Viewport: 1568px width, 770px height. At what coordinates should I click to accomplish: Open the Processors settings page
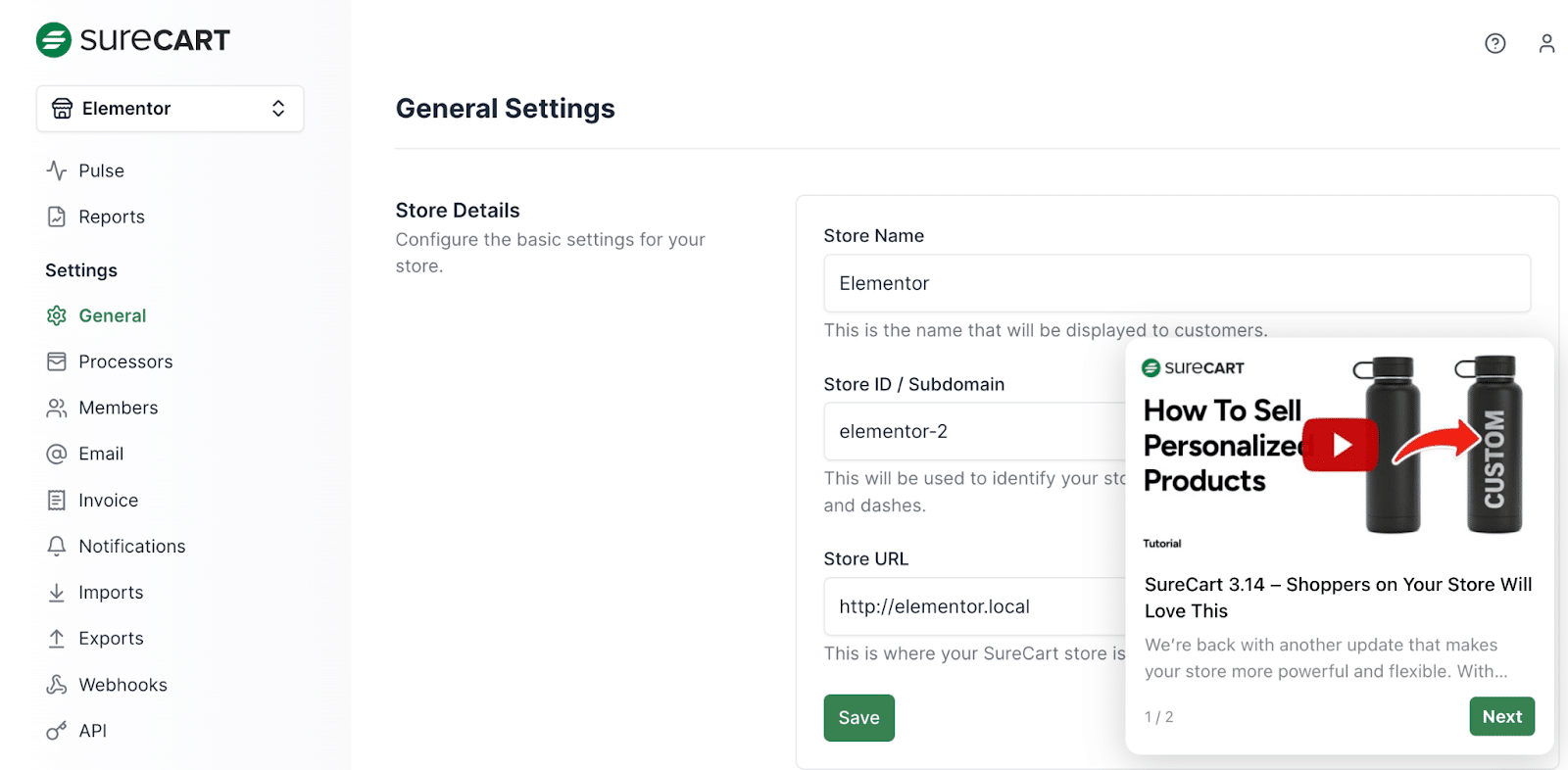click(x=125, y=361)
